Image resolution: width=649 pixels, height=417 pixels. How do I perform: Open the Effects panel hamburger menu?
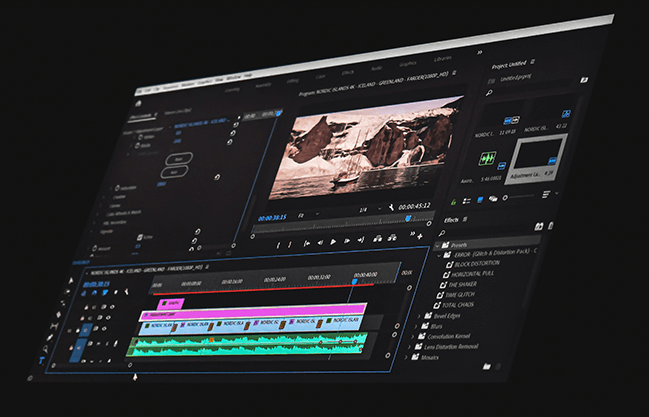pos(464,219)
